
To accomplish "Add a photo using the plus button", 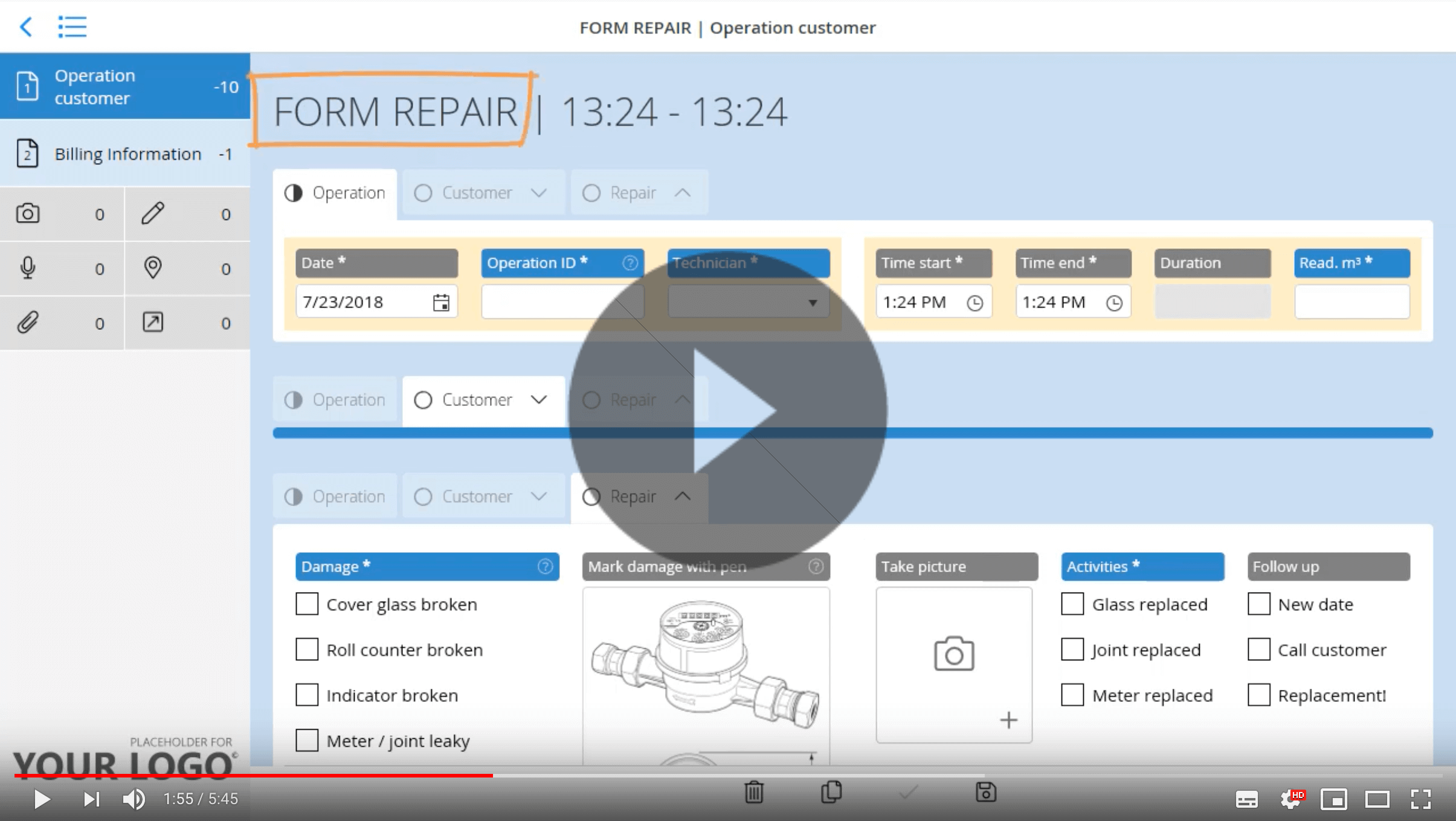I will (x=1008, y=720).
